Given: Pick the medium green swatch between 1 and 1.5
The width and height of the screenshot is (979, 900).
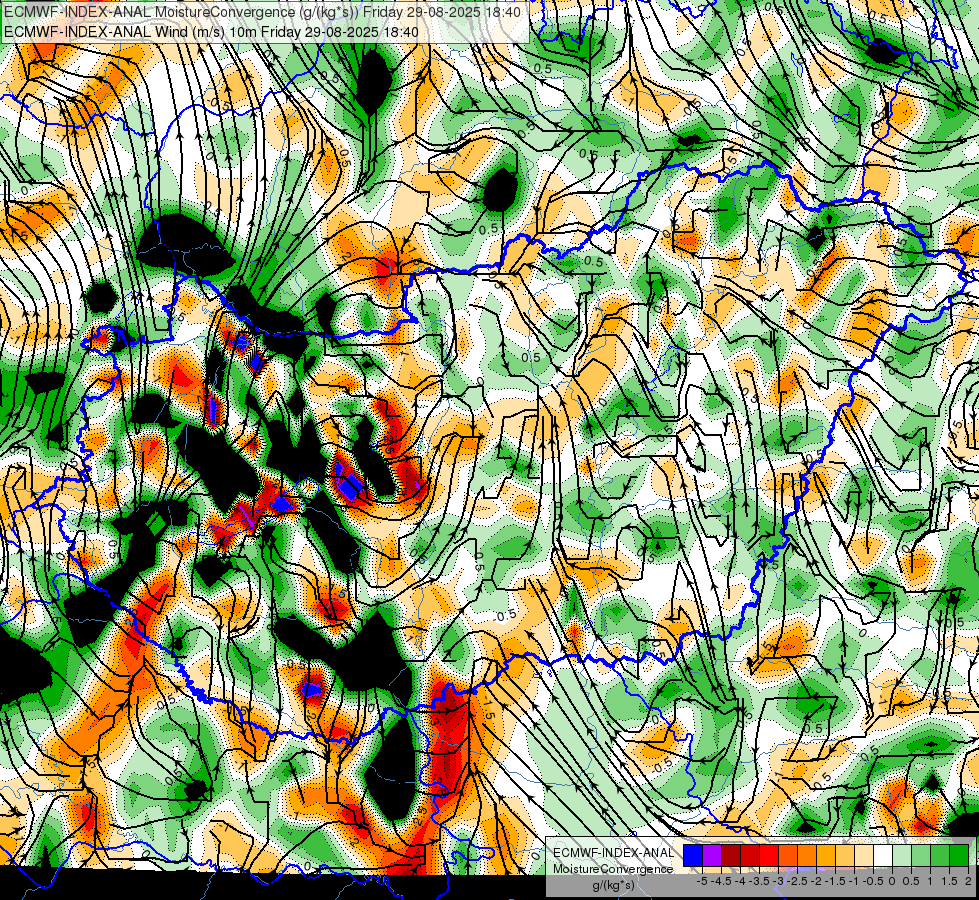Looking at the screenshot, I should [x=940, y=856].
